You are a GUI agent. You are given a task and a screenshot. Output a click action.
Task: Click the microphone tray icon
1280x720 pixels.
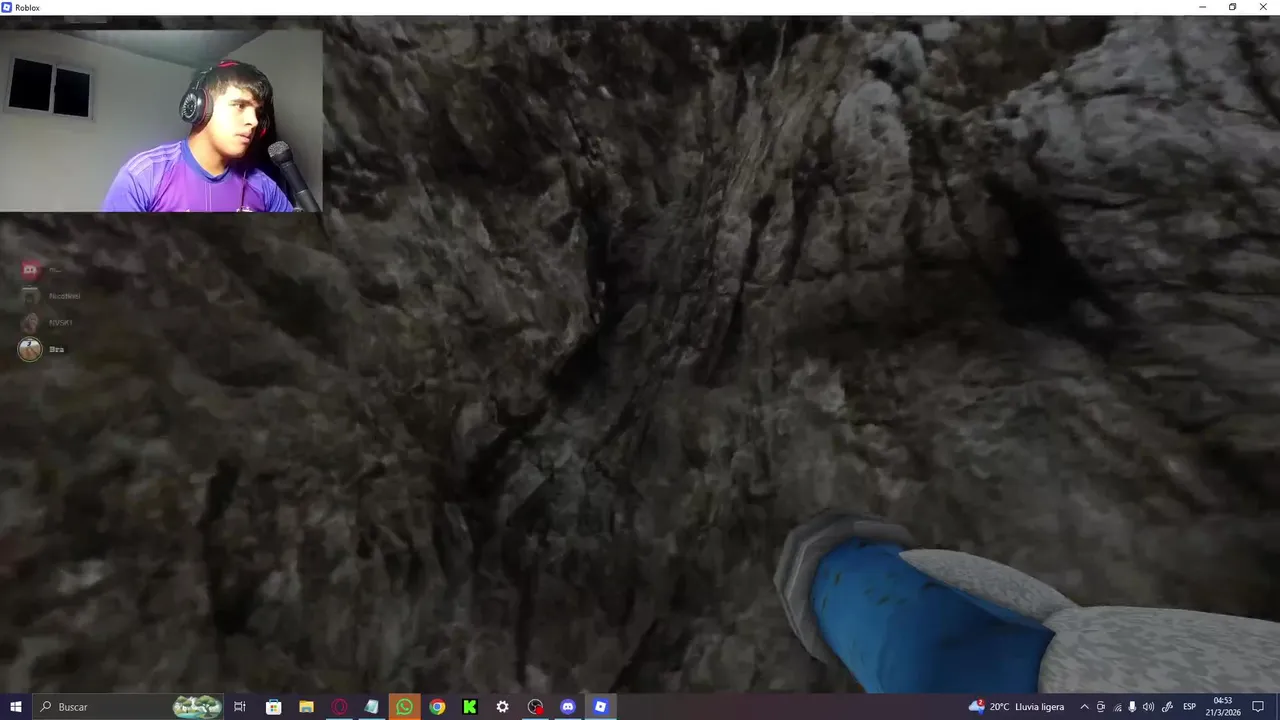(1132, 707)
